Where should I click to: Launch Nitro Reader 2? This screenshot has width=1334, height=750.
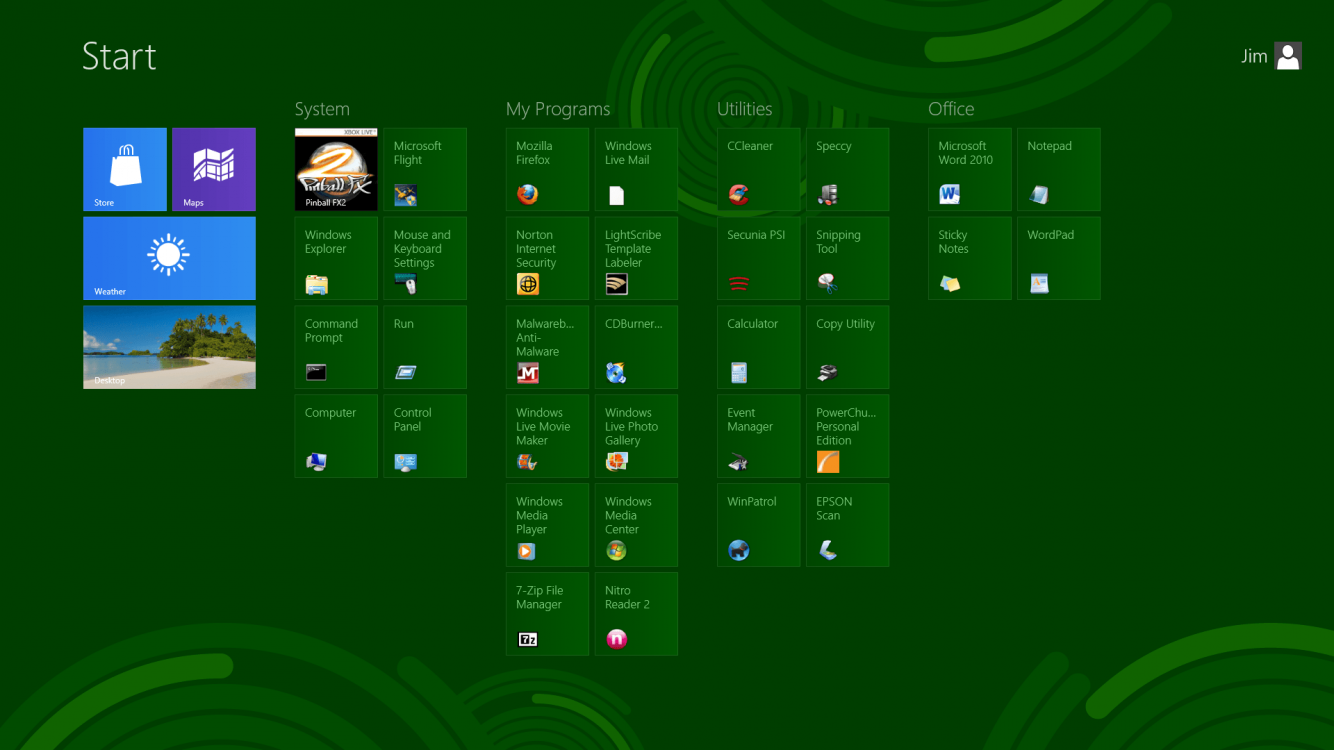click(x=636, y=614)
